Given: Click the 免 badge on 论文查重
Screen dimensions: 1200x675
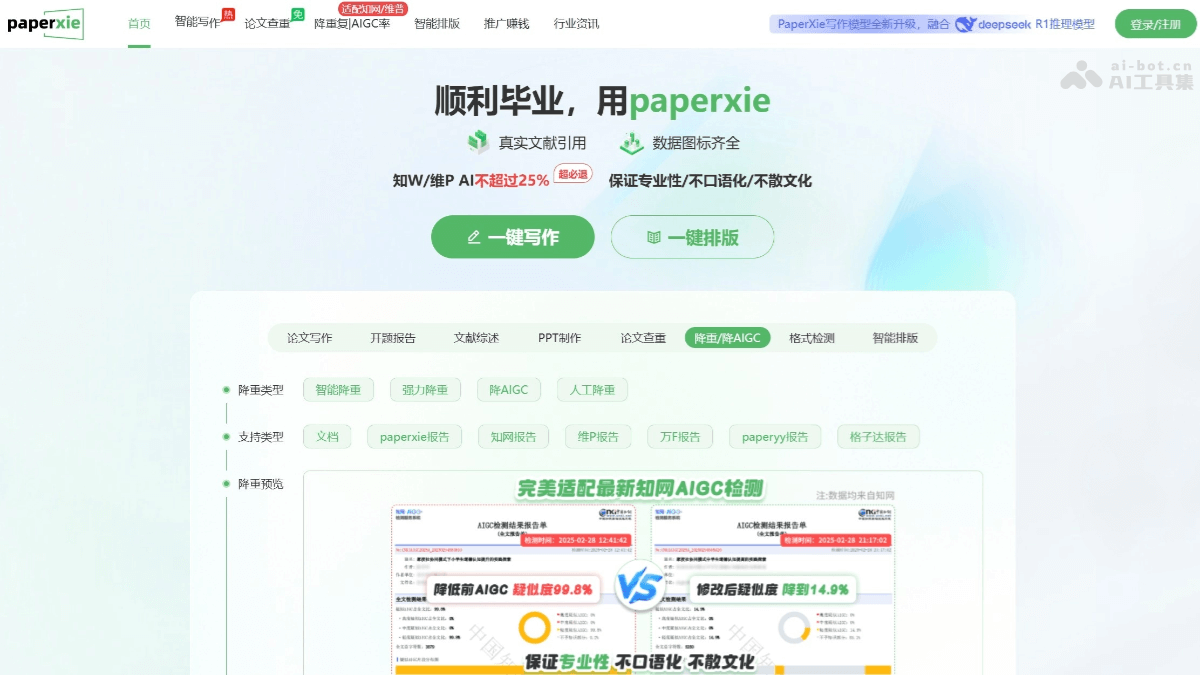Looking at the screenshot, I should click(296, 13).
